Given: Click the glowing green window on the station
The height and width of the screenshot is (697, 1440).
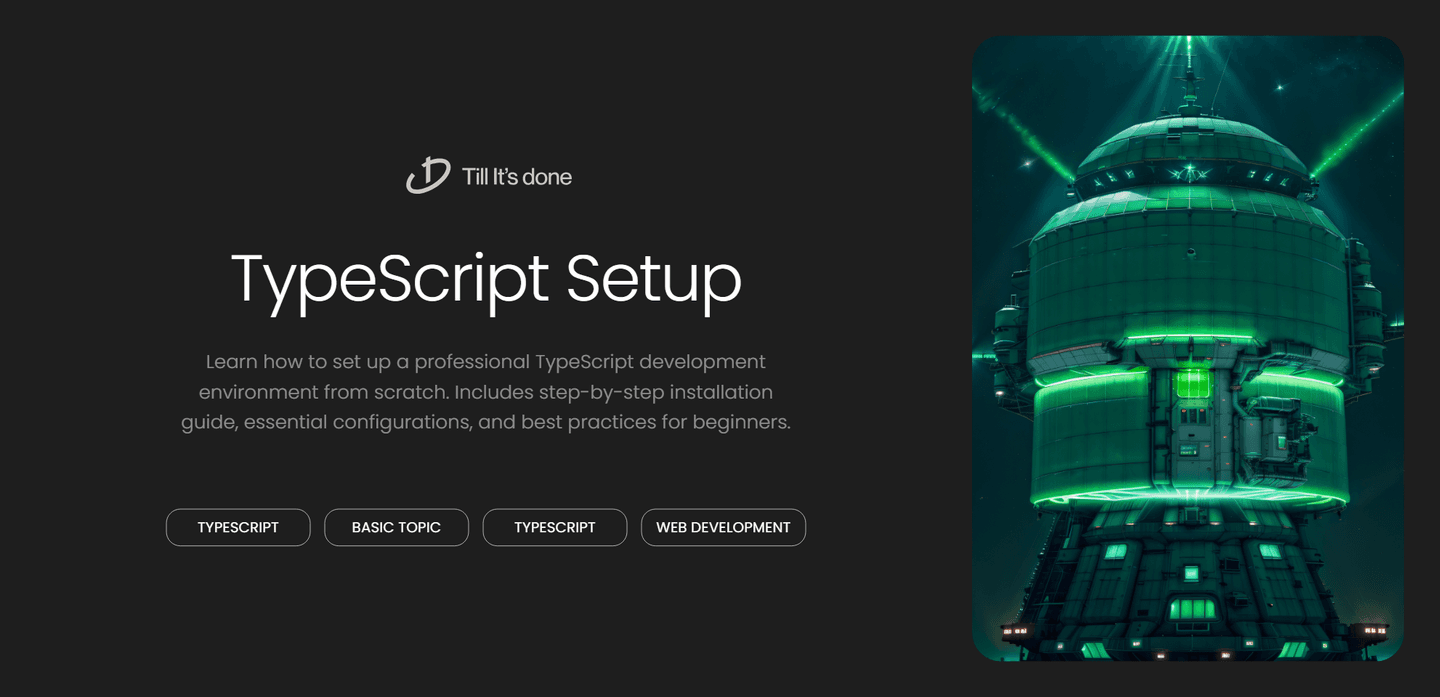Looking at the screenshot, I should click(1191, 384).
